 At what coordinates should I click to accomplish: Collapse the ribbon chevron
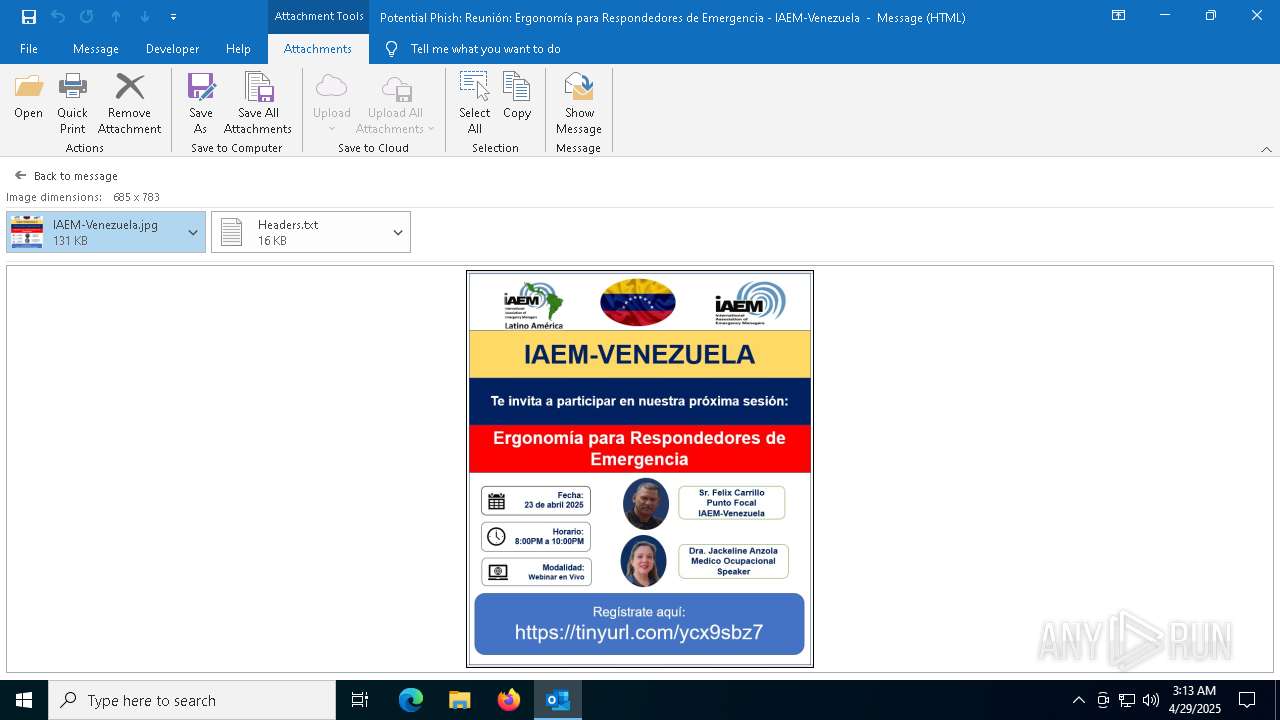point(1266,149)
